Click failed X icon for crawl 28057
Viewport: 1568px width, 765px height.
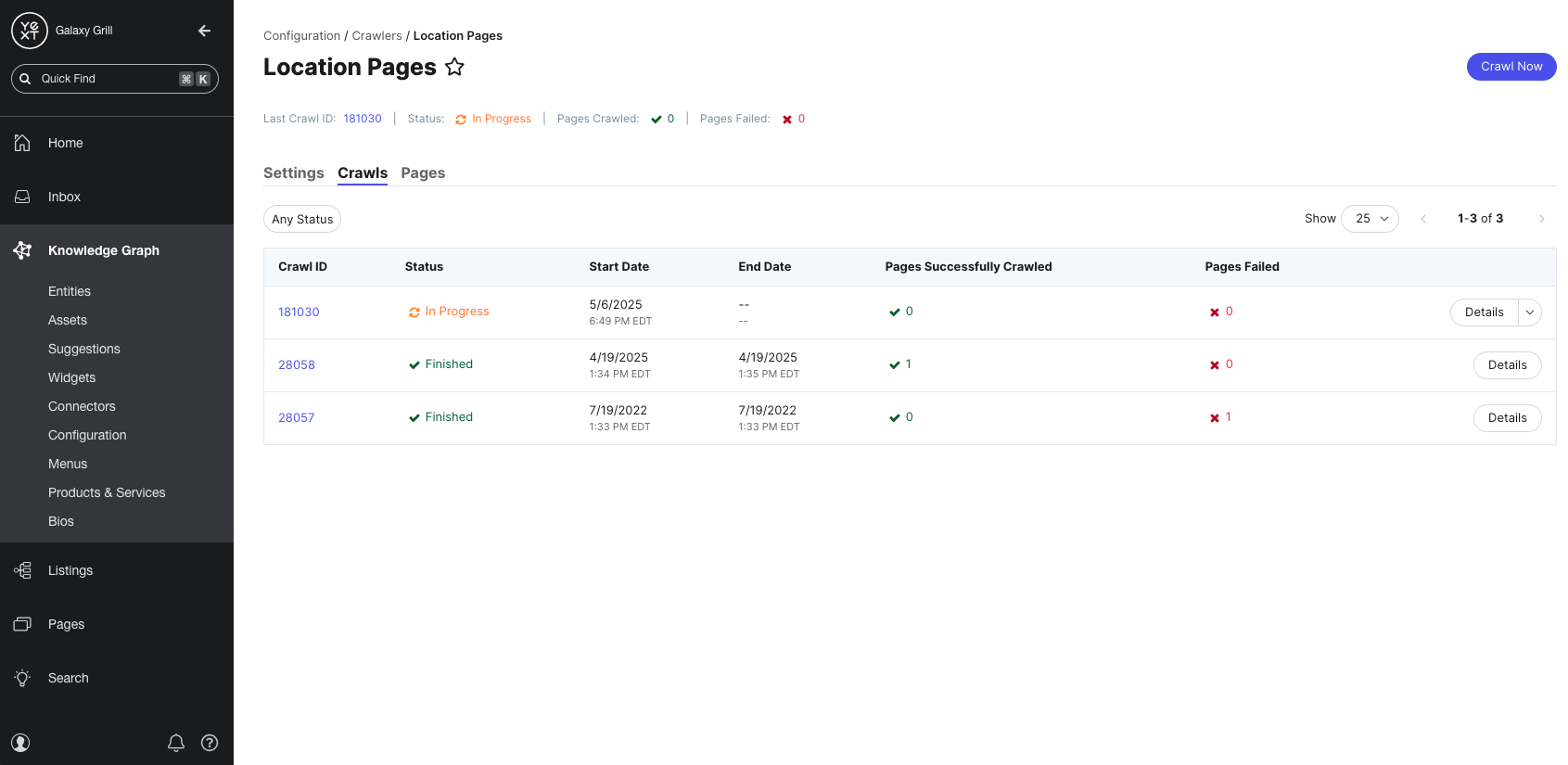point(1215,418)
